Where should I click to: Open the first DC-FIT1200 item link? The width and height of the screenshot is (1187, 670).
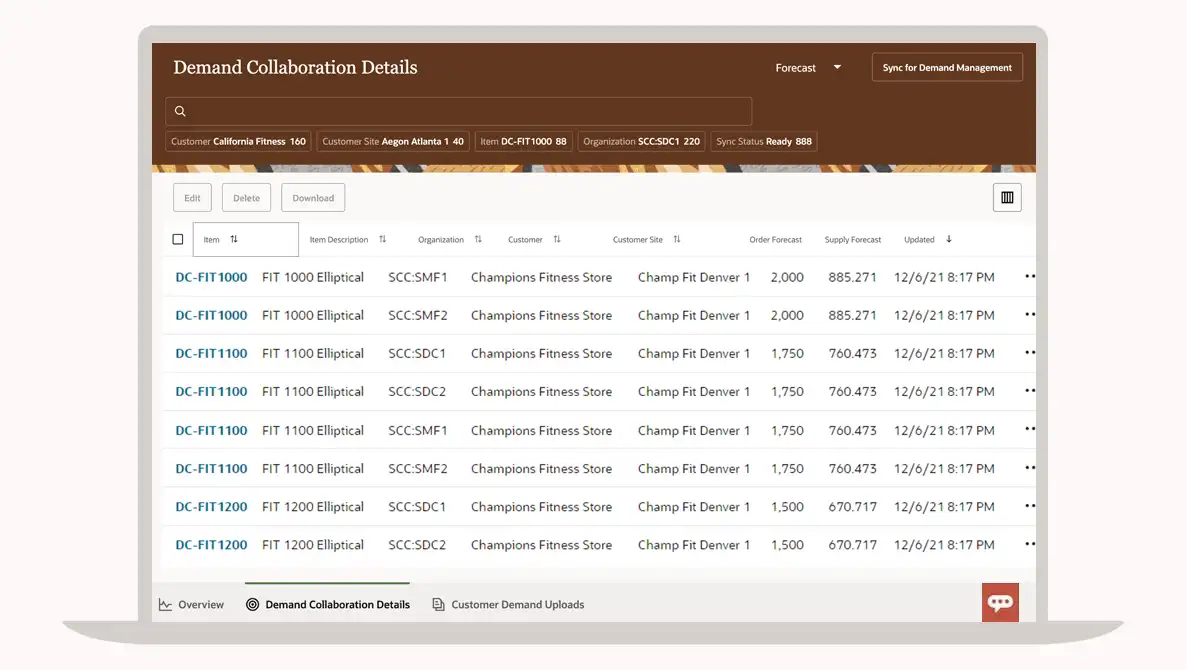click(211, 507)
